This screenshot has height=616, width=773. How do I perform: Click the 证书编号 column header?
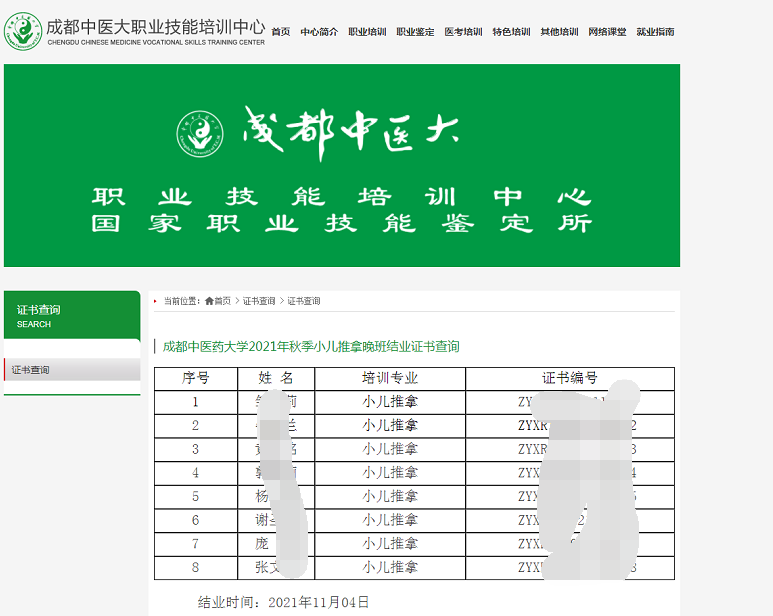coord(570,378)
